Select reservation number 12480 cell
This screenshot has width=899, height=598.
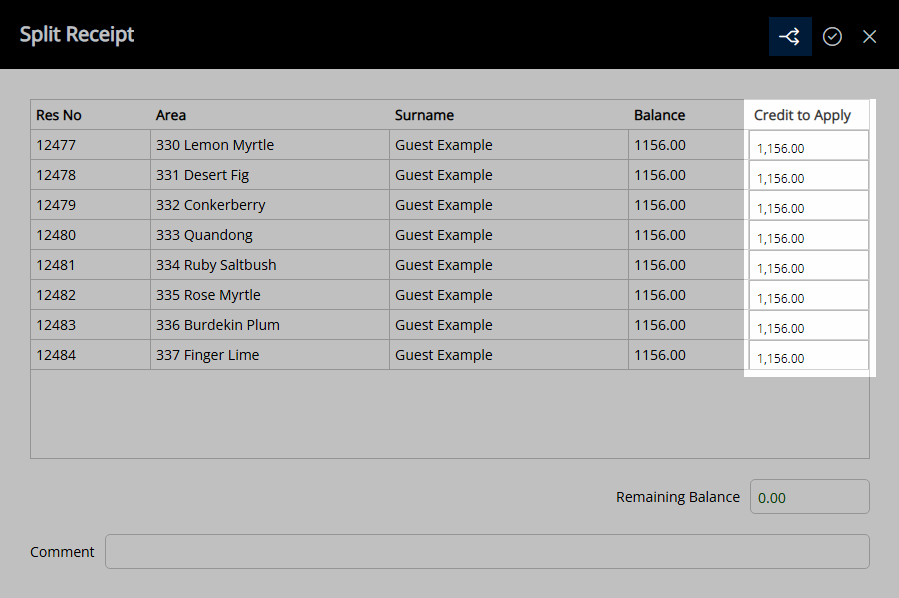coord(91,235)
